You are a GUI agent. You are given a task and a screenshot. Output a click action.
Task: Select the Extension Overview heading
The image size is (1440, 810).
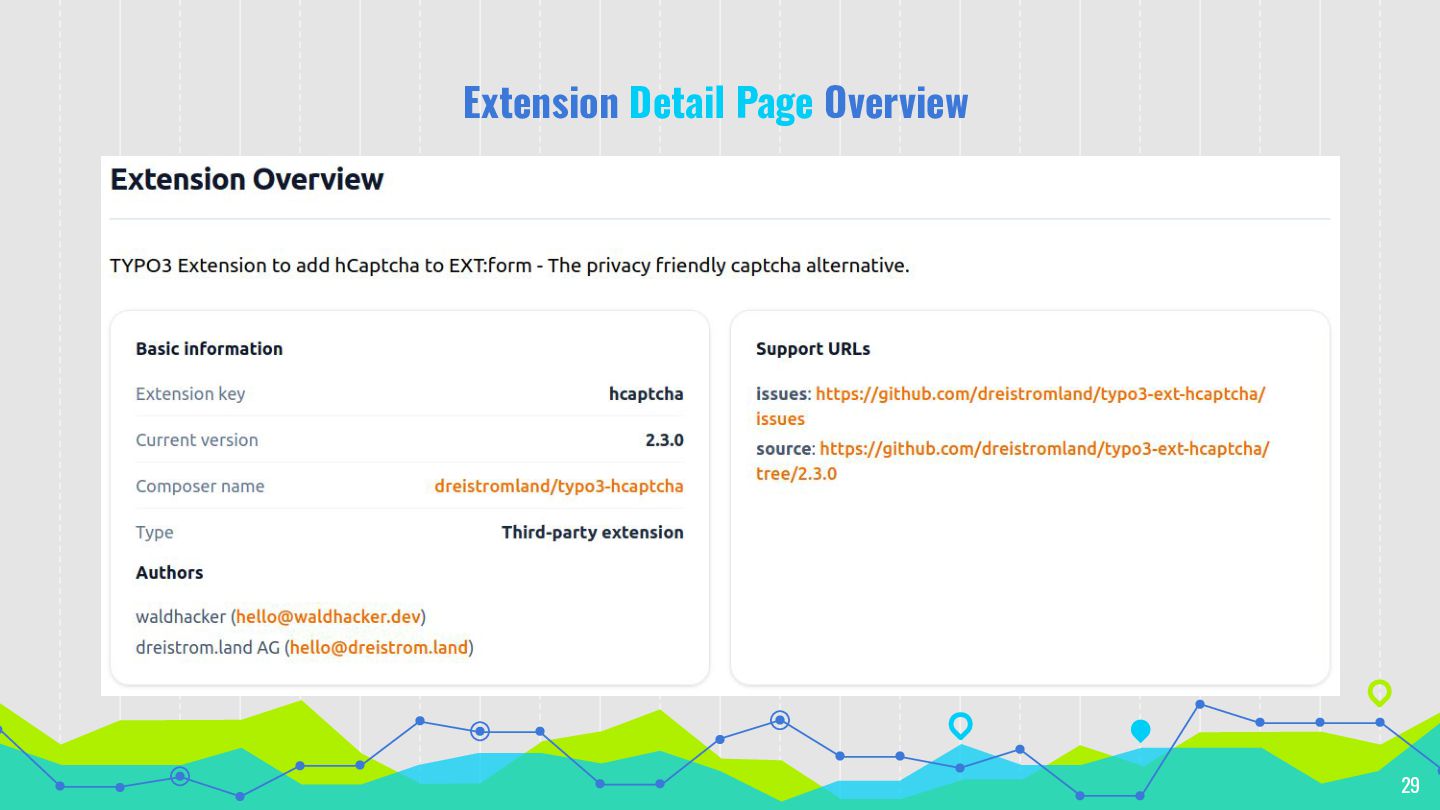(247, 180)
